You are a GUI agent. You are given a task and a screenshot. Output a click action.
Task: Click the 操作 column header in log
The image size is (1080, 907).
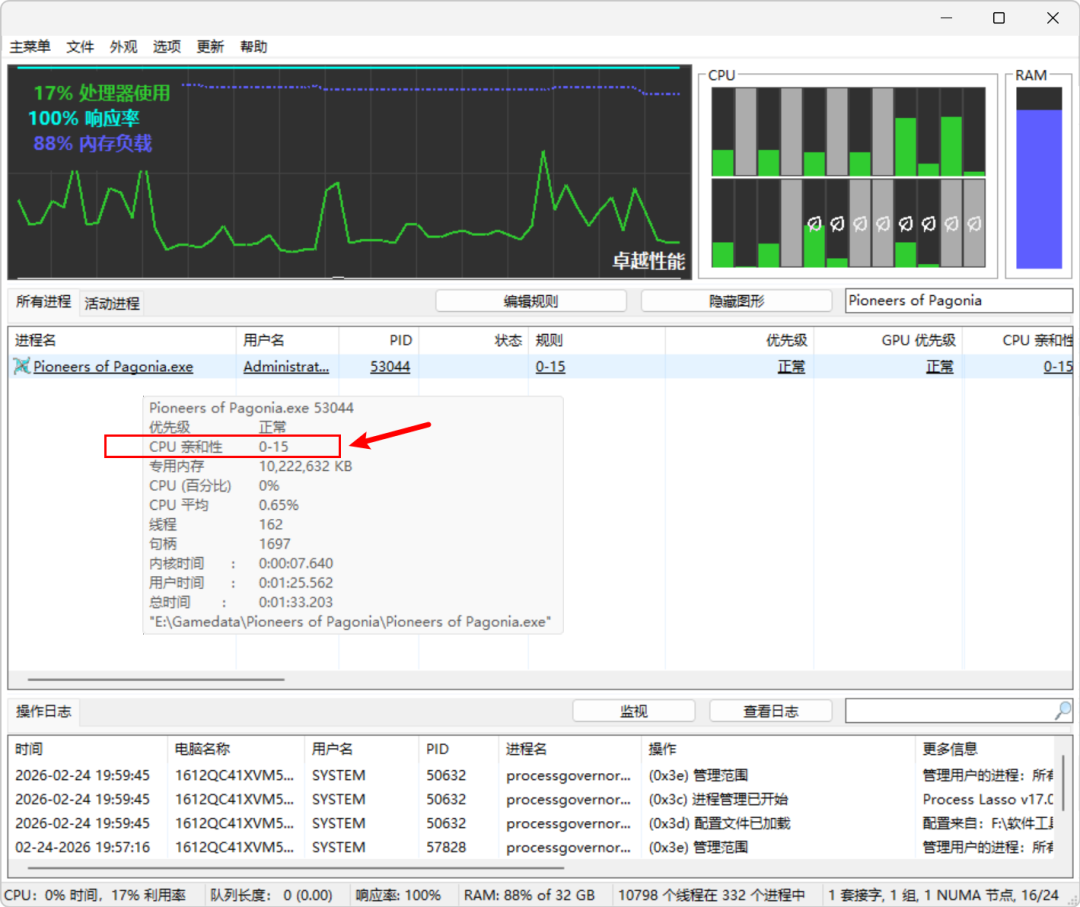click(778, 749)
